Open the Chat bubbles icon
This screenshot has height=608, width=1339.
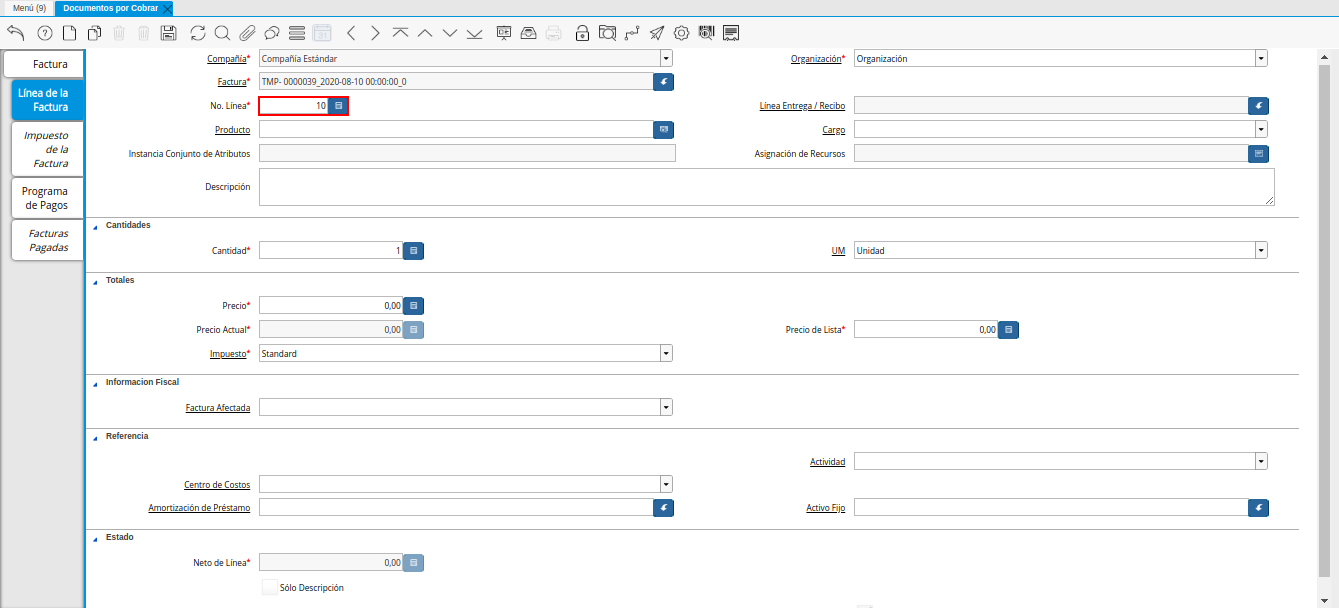coord(271,33)
